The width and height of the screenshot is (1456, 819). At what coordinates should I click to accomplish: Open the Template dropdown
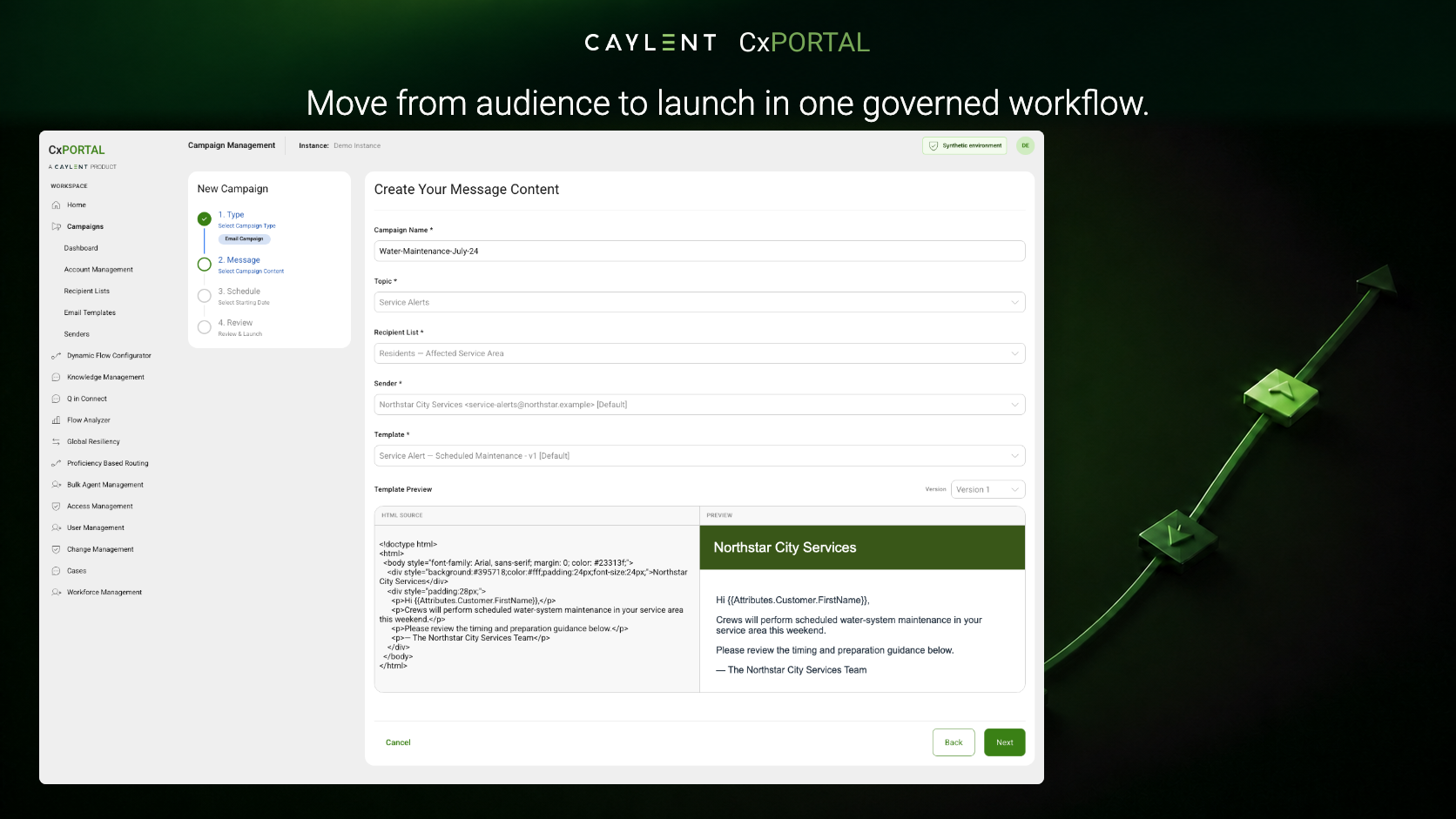coord(699,455)
